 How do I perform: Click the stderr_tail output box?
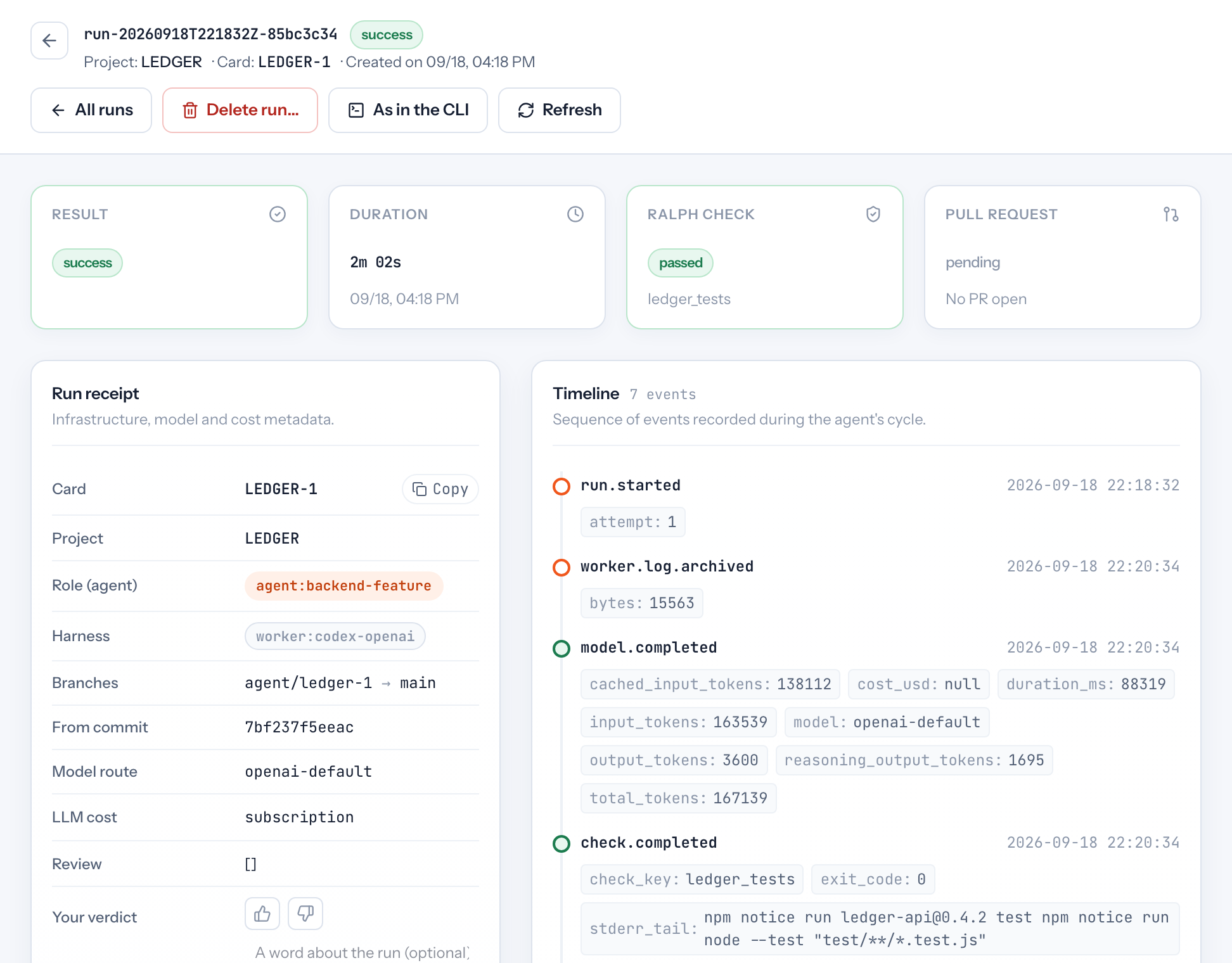[880, 929]
